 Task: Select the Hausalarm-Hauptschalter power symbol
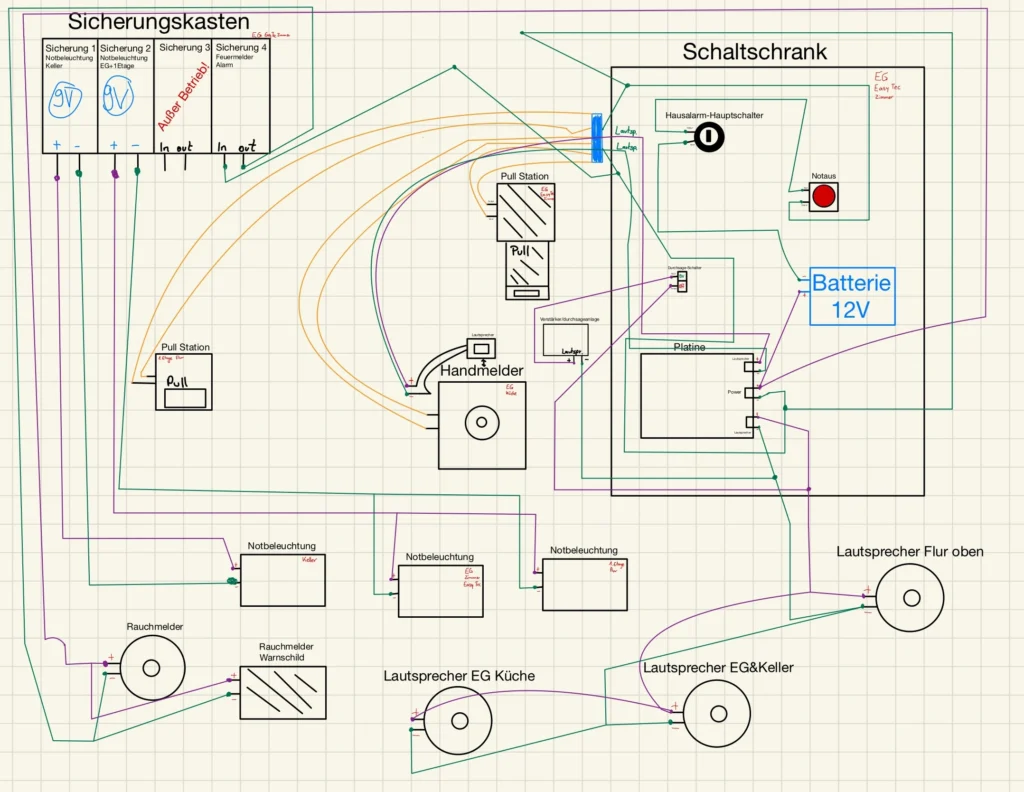coord(710,139)
